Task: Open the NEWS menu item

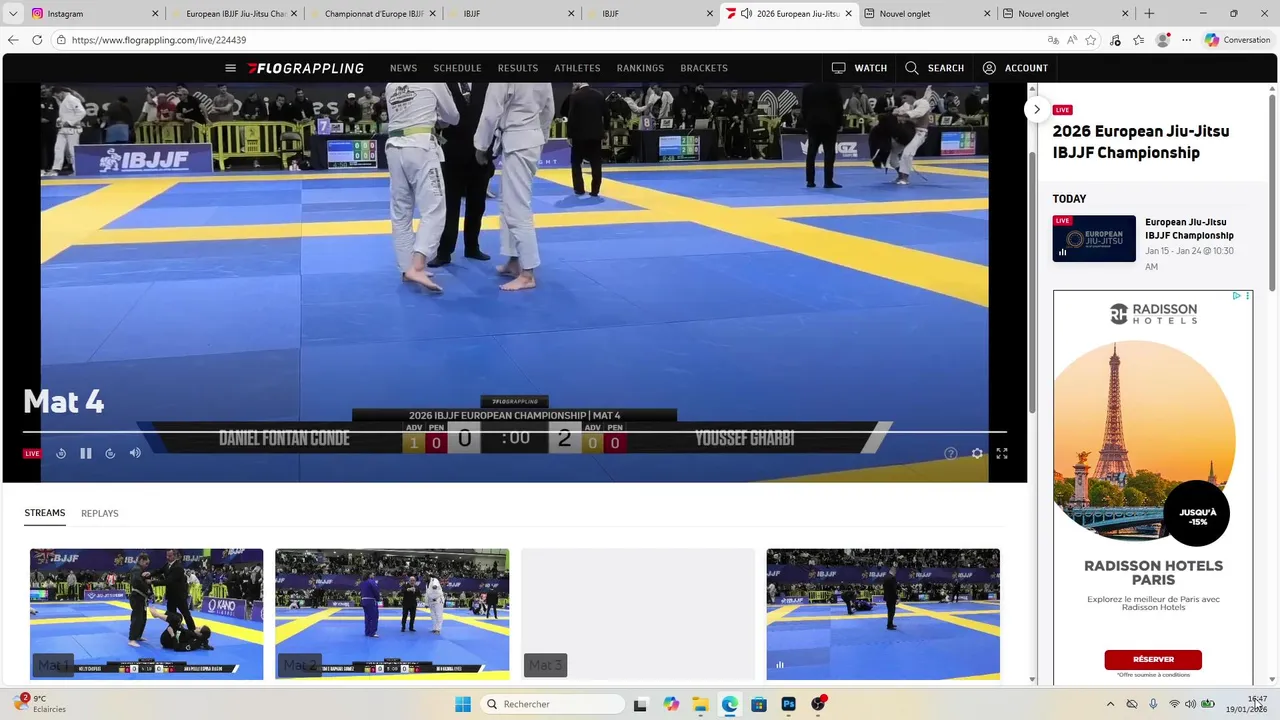Action: (403, 68)
